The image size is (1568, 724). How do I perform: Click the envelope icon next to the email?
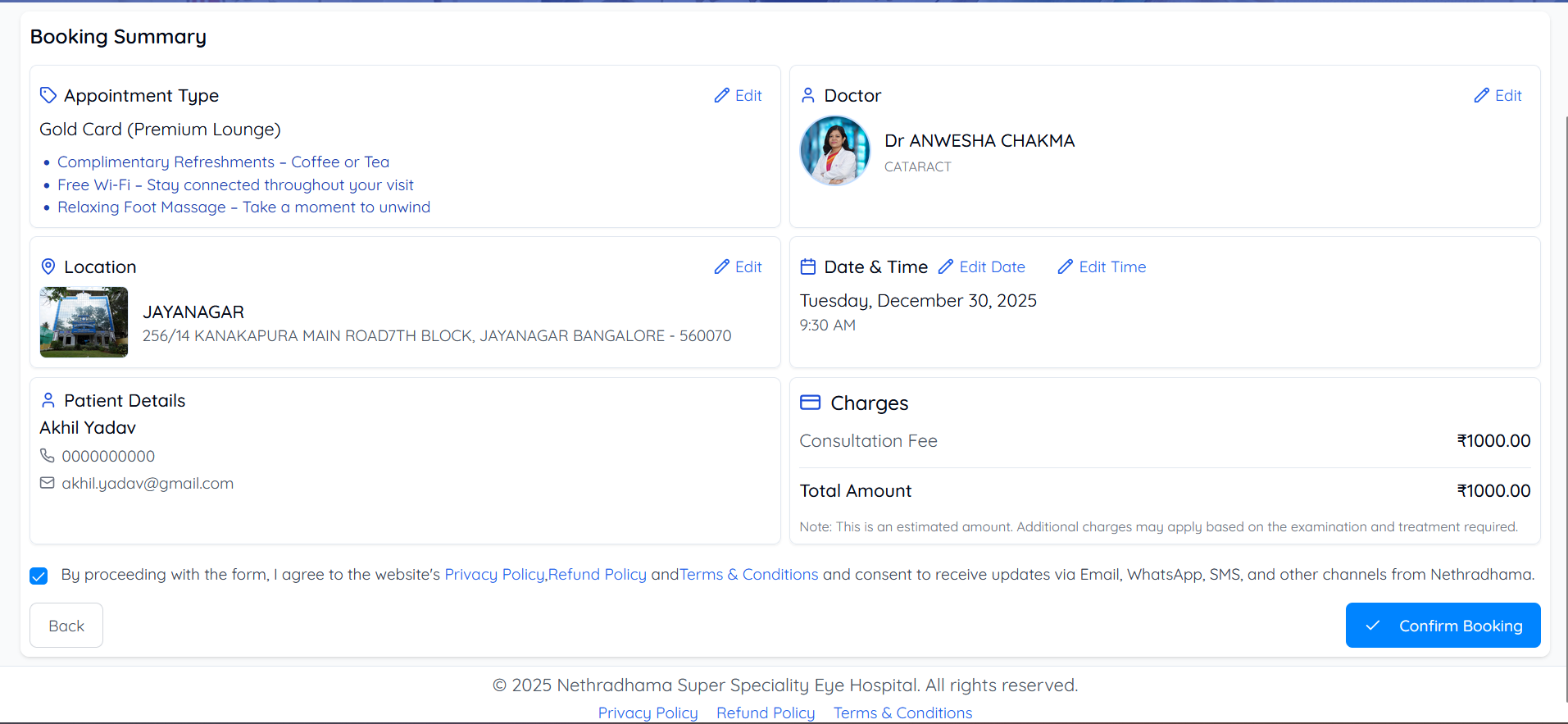click(x=48, y=484)
